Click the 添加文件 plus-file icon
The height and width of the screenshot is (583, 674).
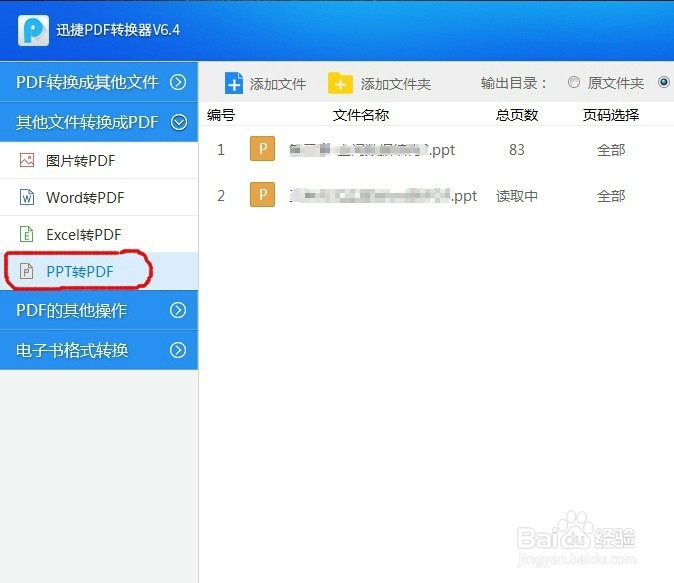[234, 83]
